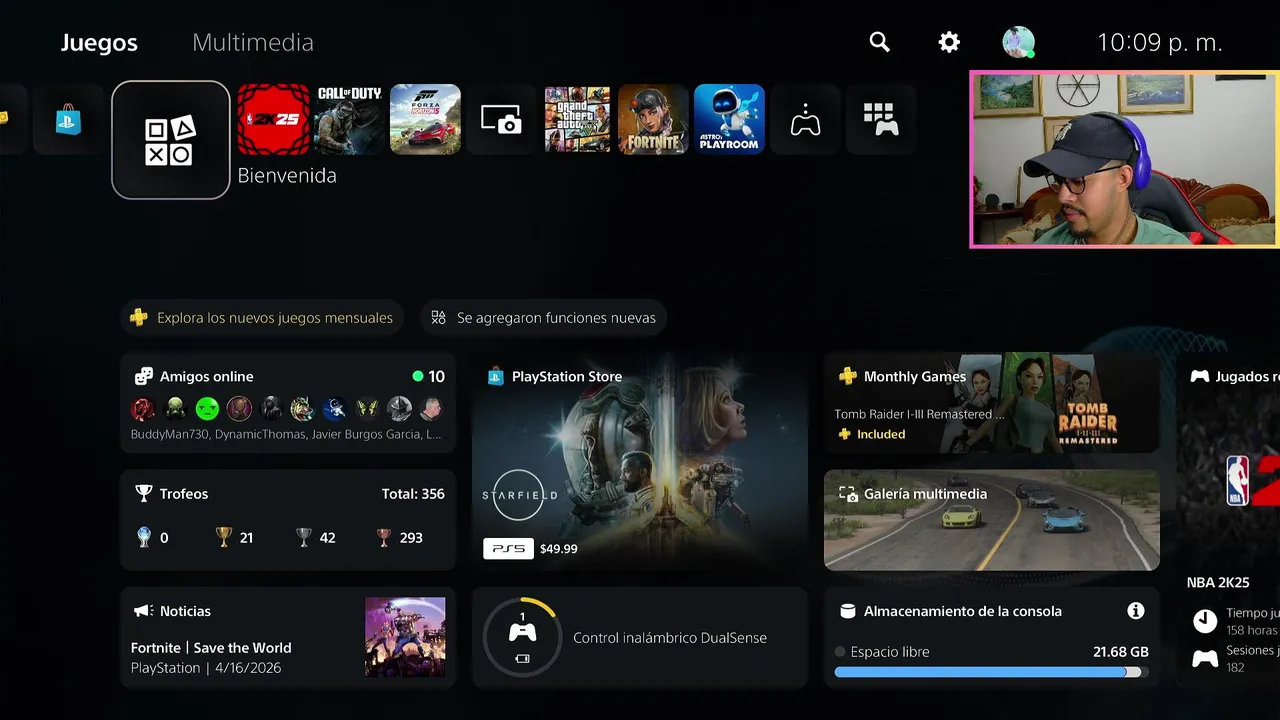Launch the Grand Theft Auto tile

click(x=577, y=119)
